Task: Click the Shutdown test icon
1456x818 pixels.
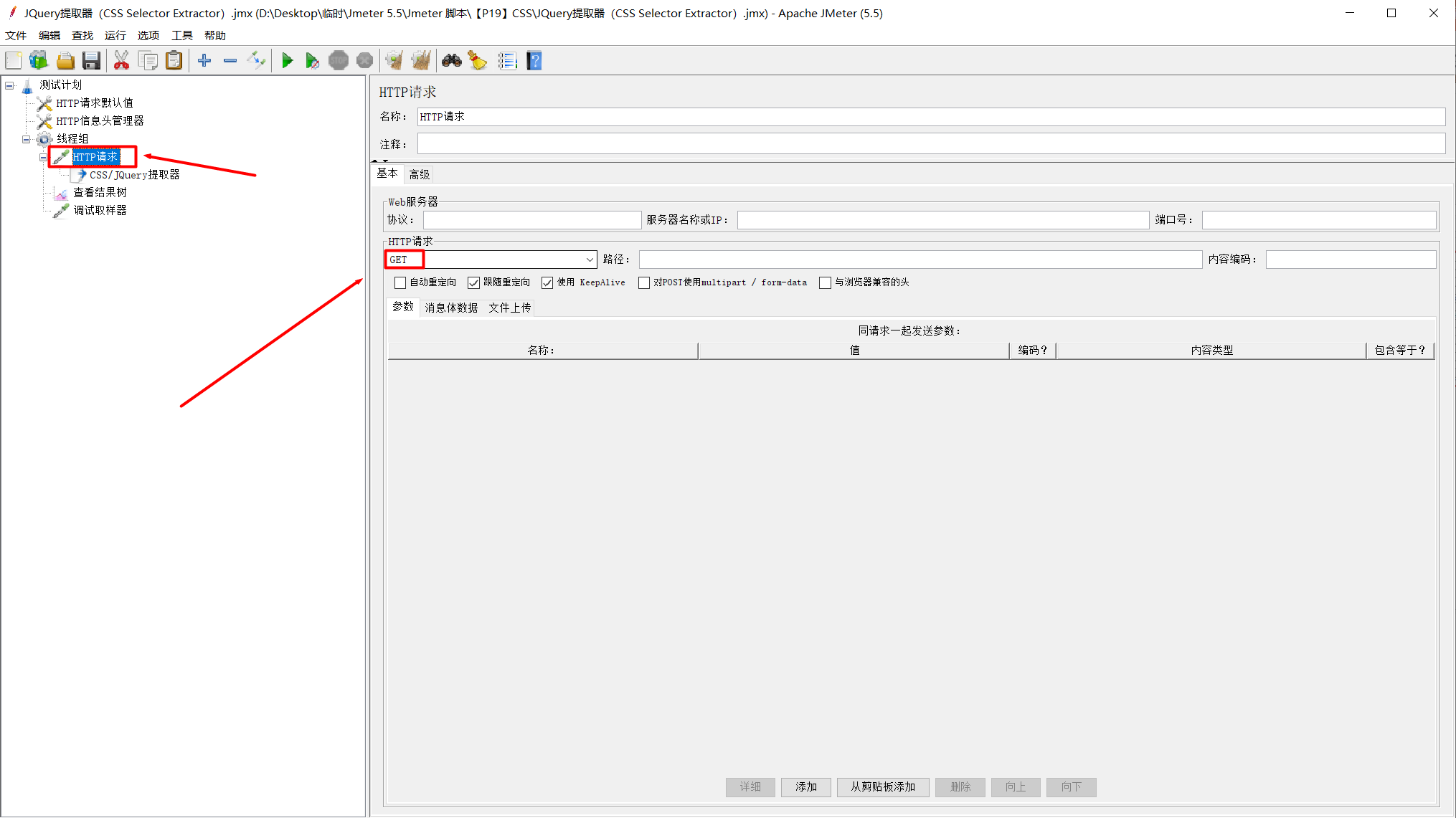Action: tap(364, 61)
